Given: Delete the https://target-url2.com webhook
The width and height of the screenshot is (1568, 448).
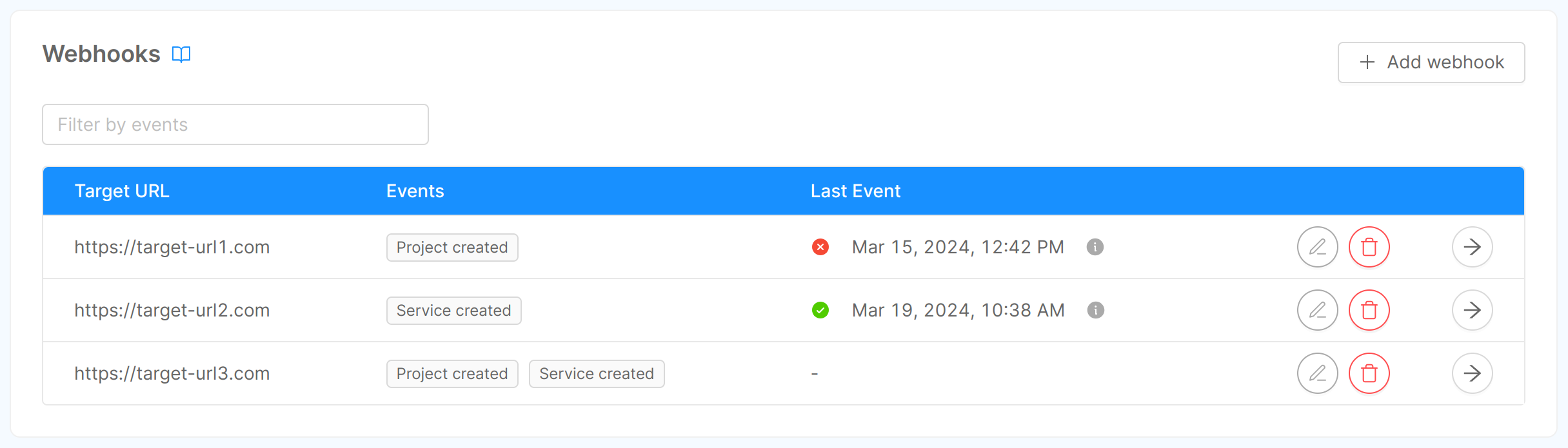Looking at the screenshot, I should (x=1370, y=310).
